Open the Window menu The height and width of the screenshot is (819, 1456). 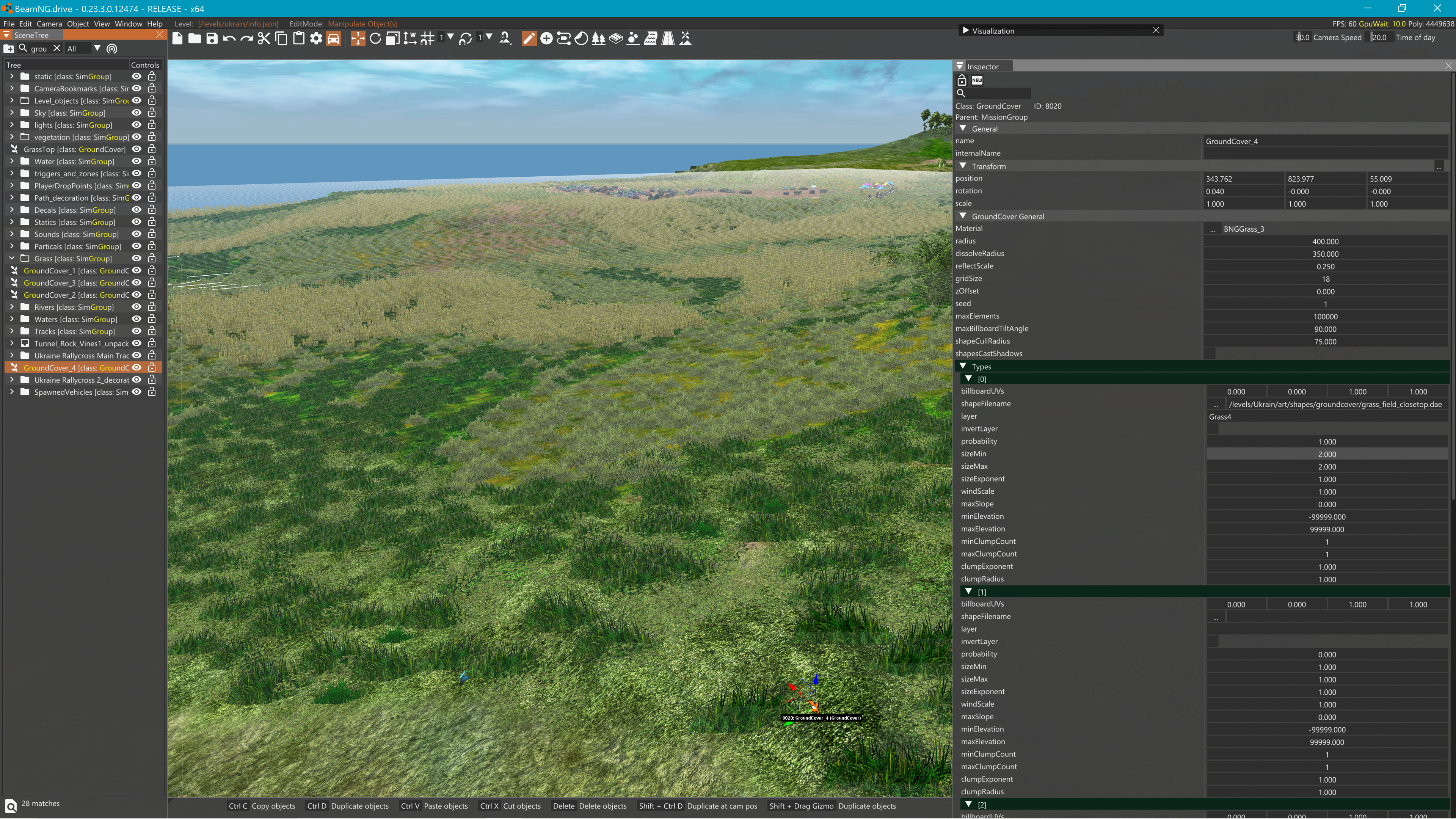click(128, 24)
